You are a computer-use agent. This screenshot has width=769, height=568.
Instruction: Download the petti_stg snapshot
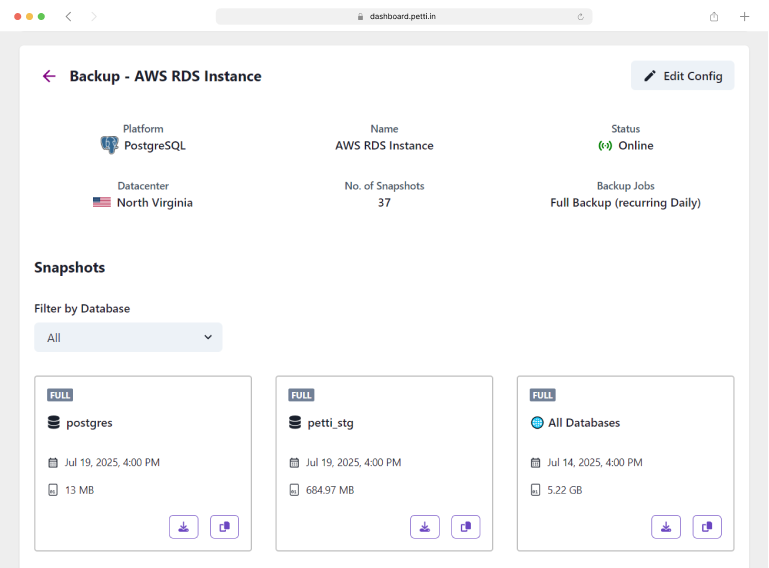(x=425, y=527)
